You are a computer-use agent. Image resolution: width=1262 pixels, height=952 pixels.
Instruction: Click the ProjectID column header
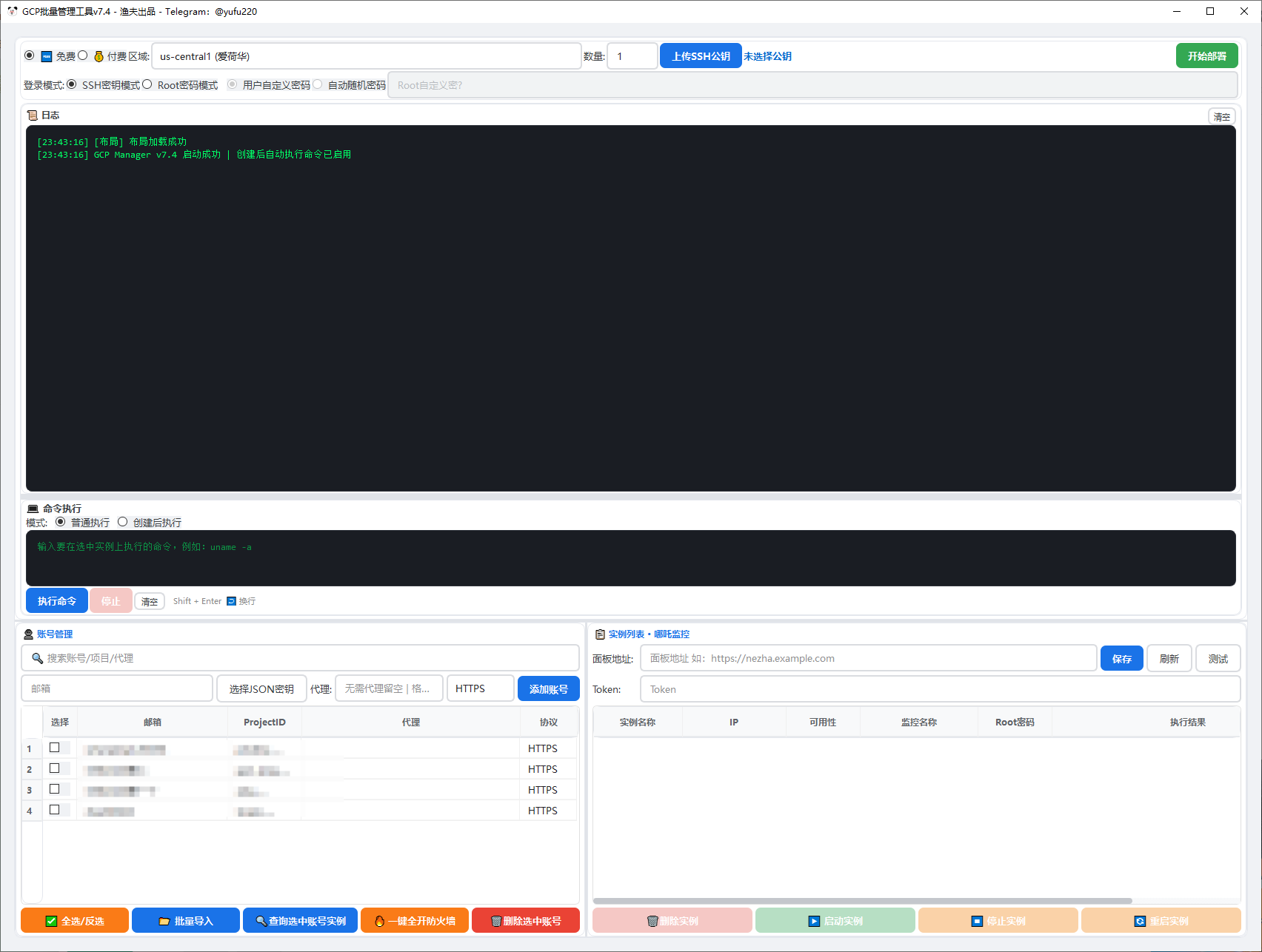click(264, 723)
